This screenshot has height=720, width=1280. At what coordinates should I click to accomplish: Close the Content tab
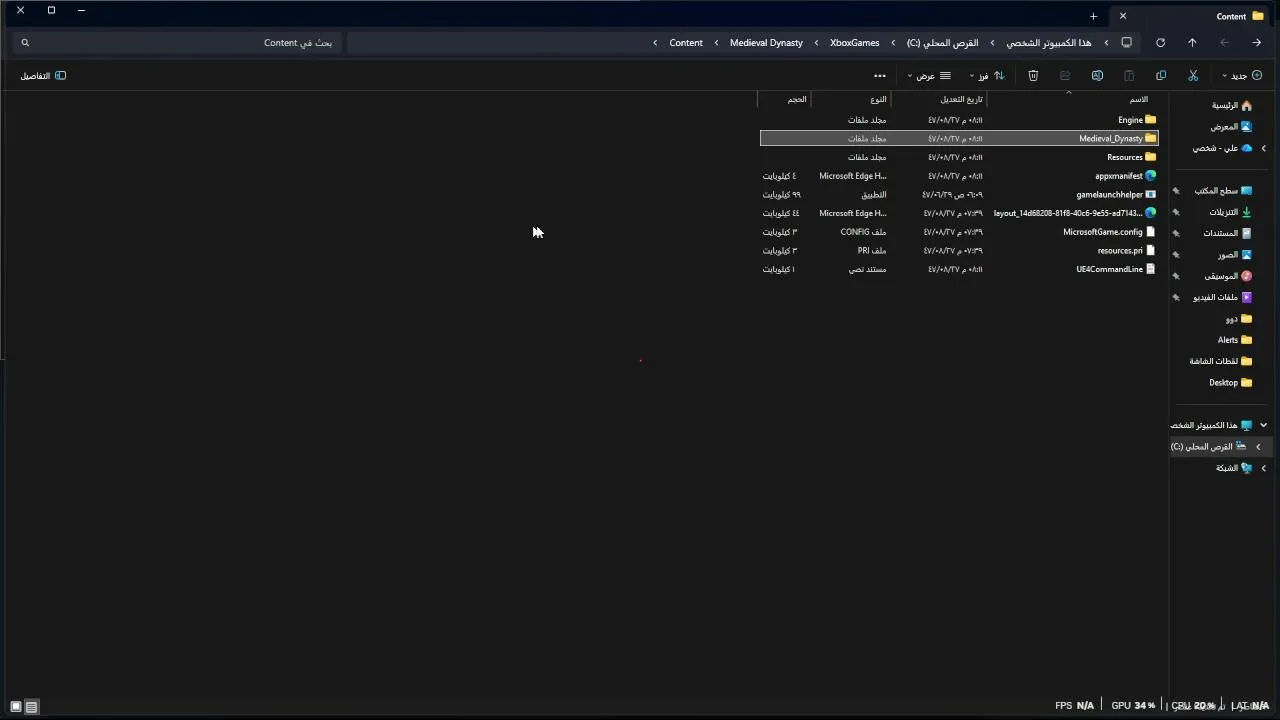[x=1123, y=16]
